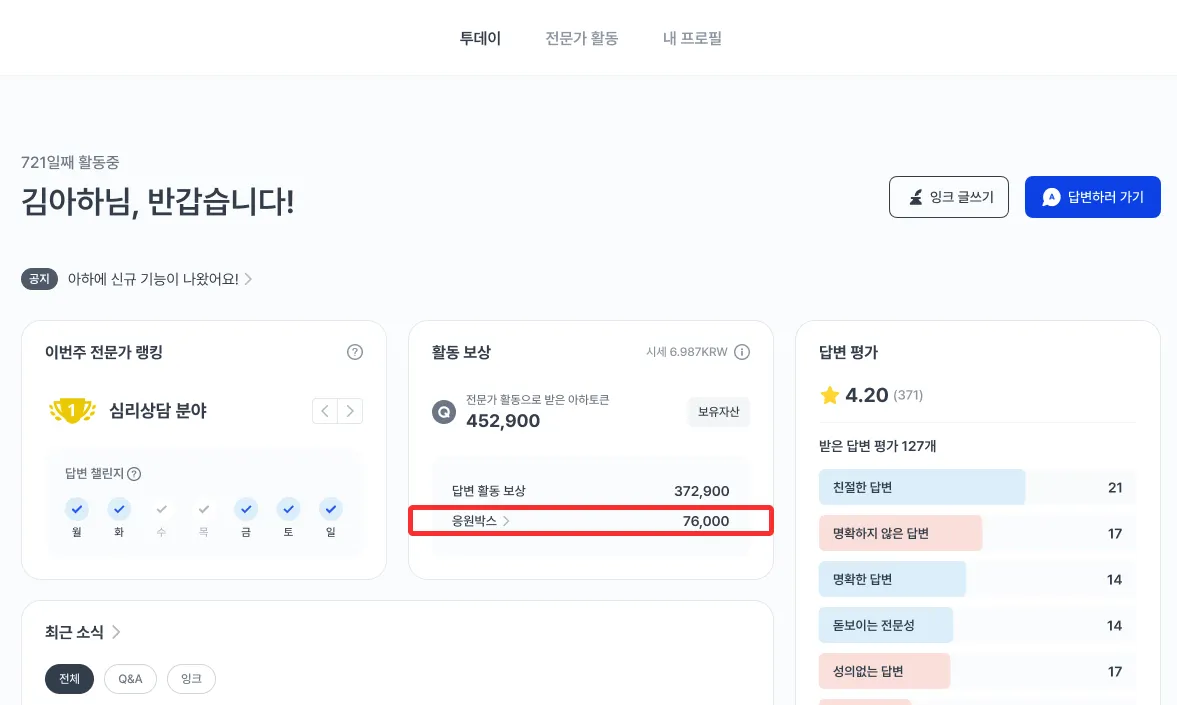Click the activity reward info icon
The height and width of the screenshot is (705, 1177).
(742, 352)
